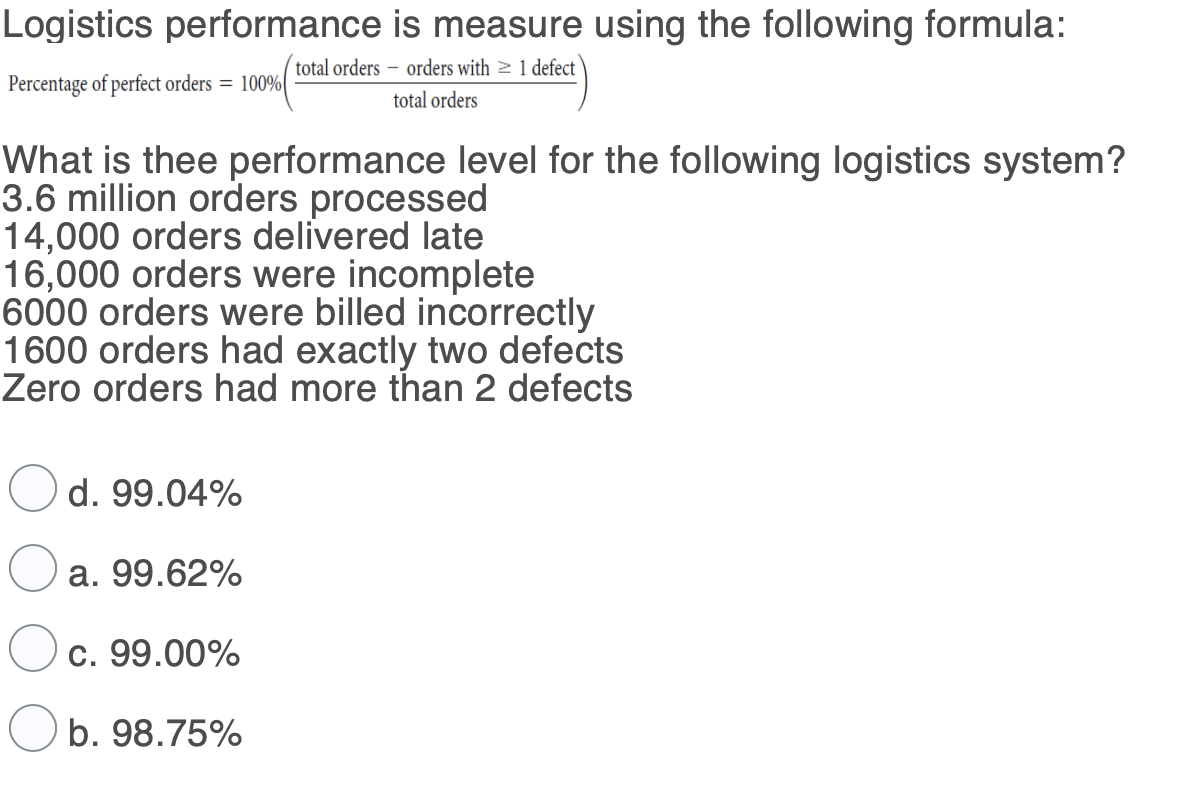Click the denominator total orders in the formula
Screen dimensions: 1199x793
tap(433, 100)
